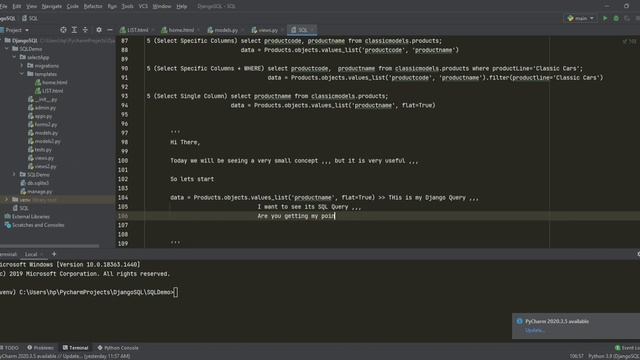This screenshot has width=640, height=360.
Task: Click the Project panel horizontal scrollbar
Action: pyautogui.click(x=49, y=246)
